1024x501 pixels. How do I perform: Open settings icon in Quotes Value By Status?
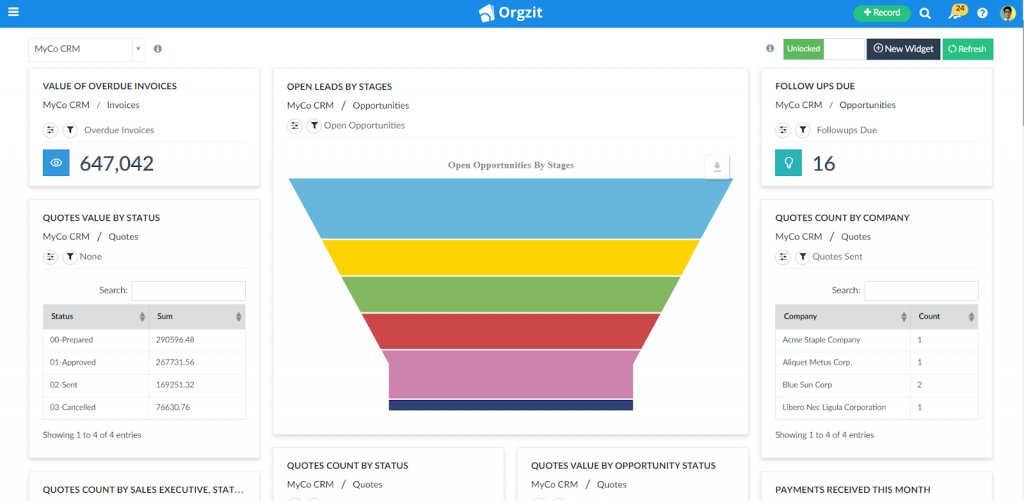pos(50,257)
